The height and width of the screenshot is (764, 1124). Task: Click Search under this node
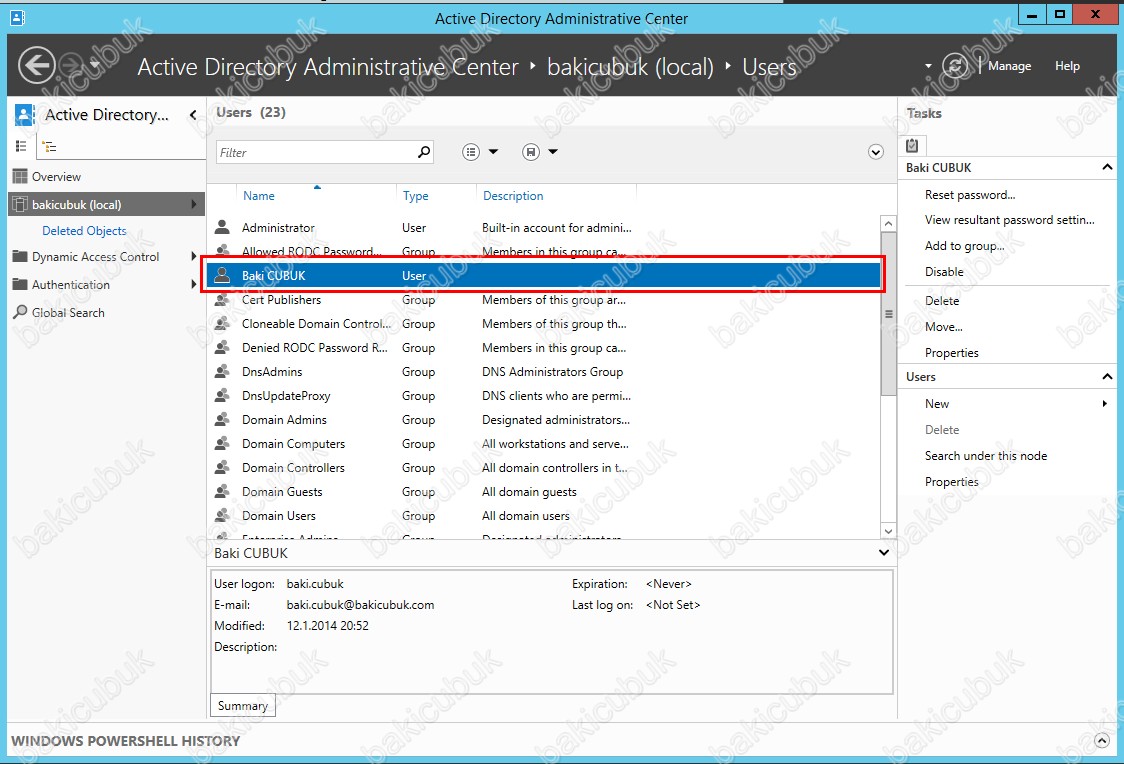click(x=986, y=456)
